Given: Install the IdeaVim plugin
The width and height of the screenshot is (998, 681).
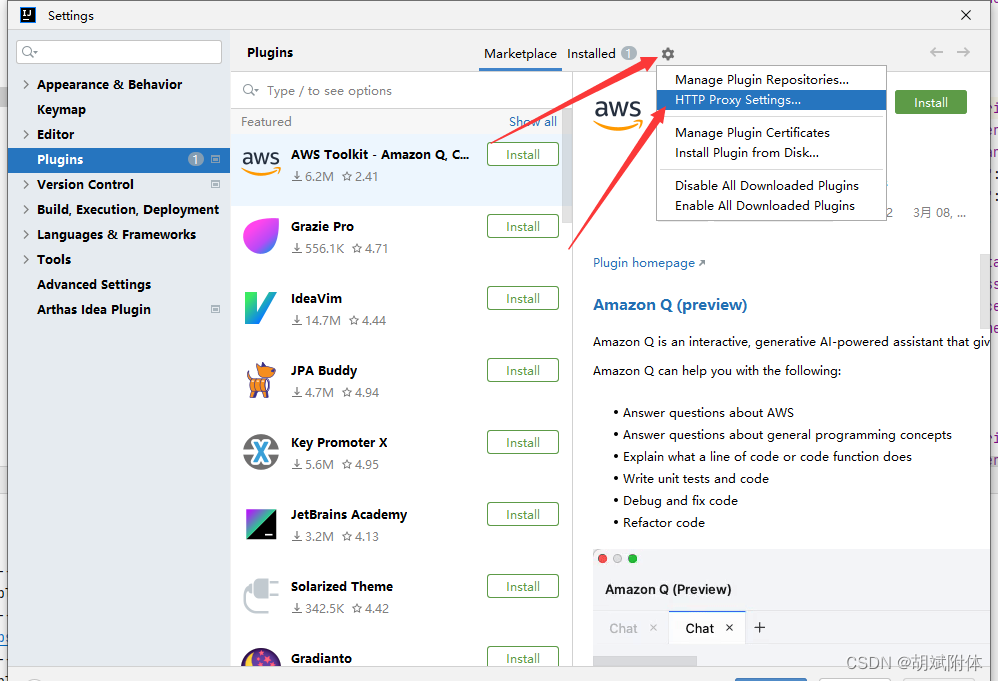Looking at the screenshot, I should [523, 298].
